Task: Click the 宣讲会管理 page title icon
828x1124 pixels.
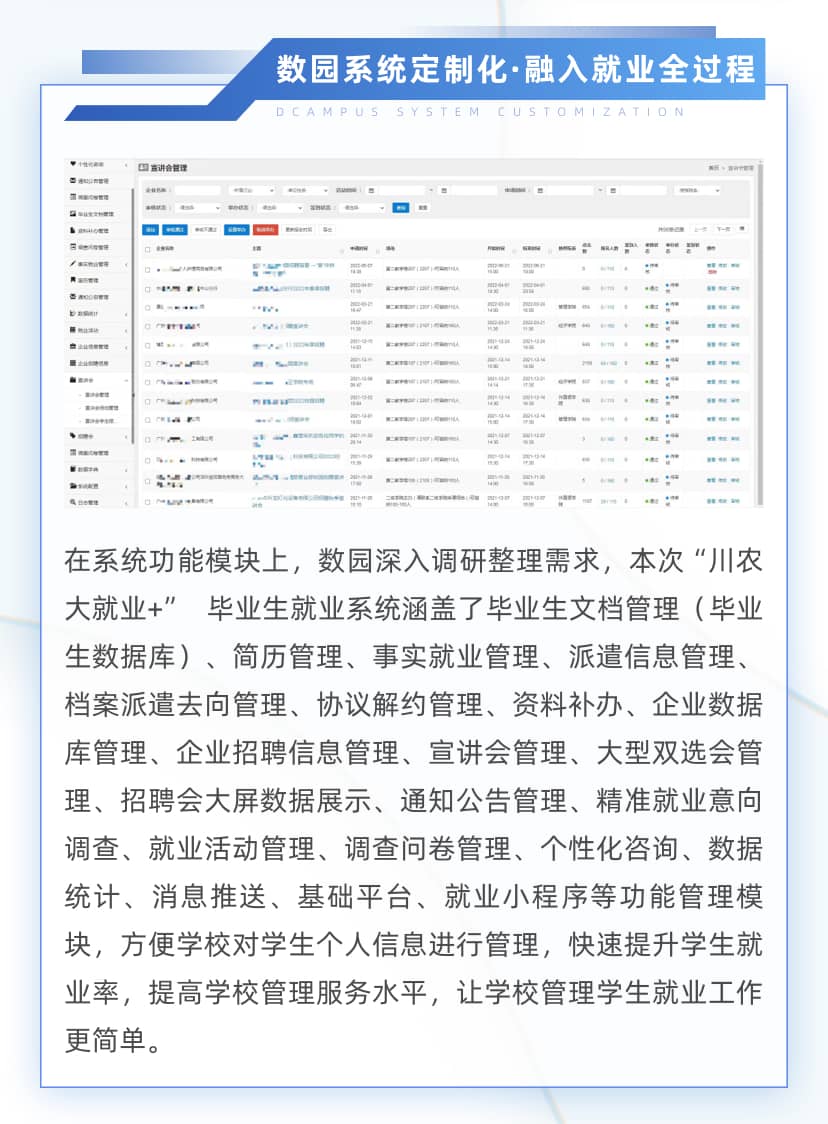Action: tap(143, 167)
